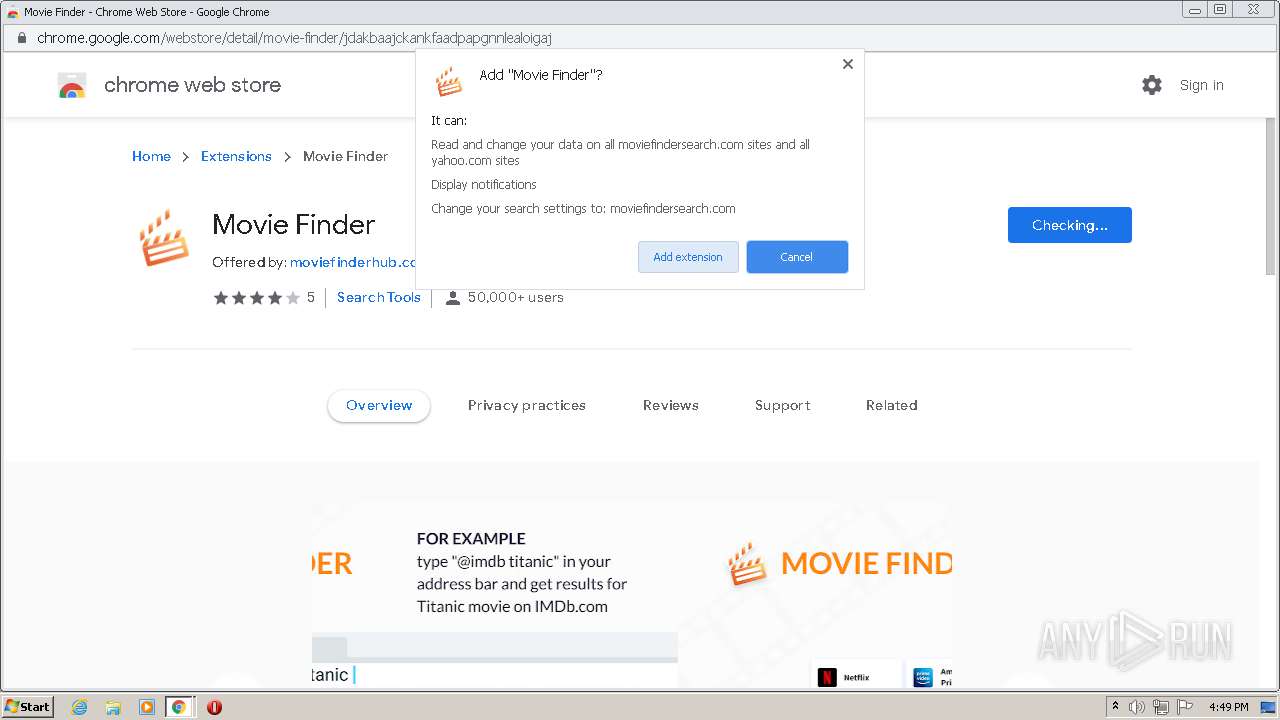Select the Overview tab

pyautogui.click(x=379, y=405)
